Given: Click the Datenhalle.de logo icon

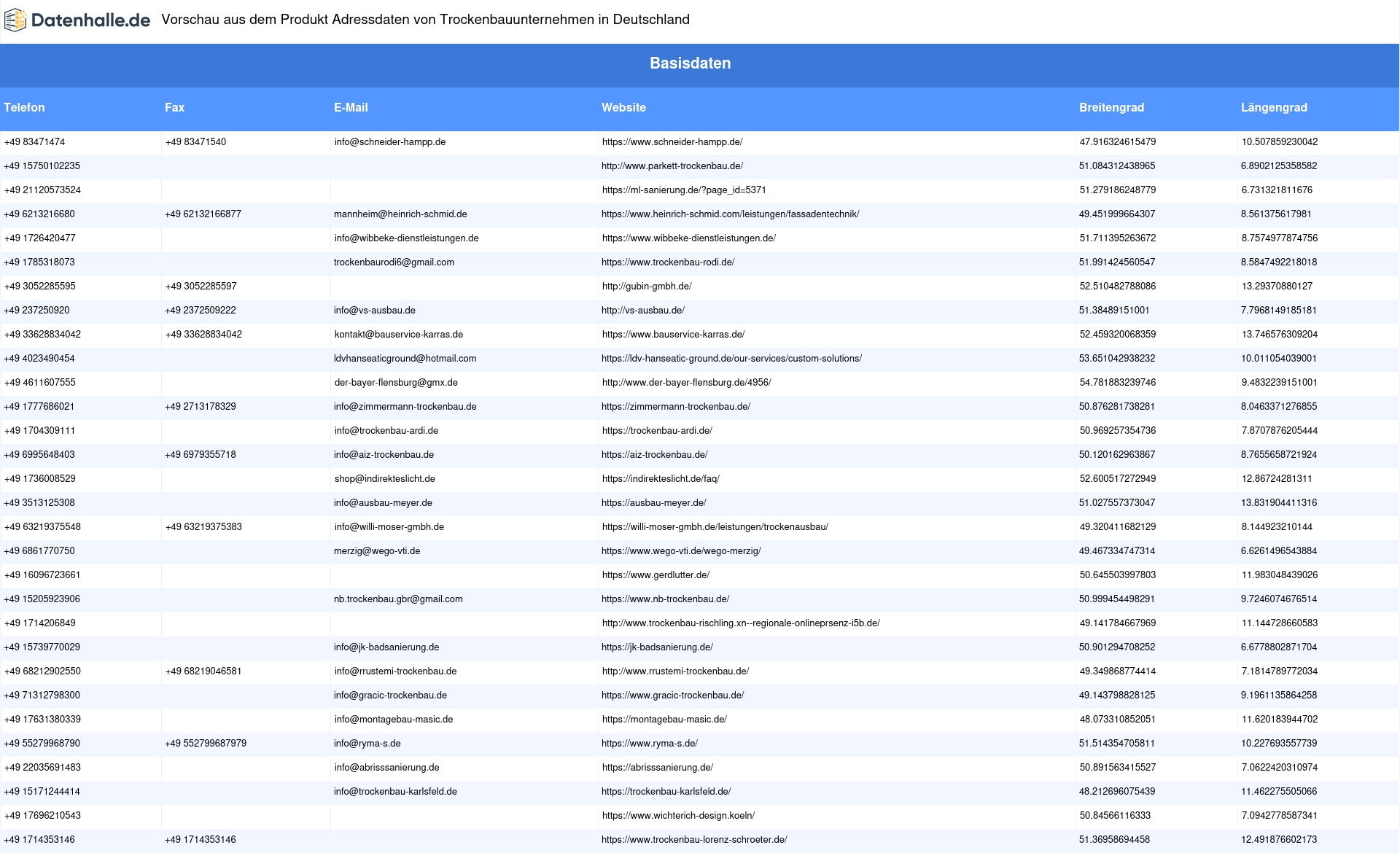Looking at the screenshot, I should (15, 20).
